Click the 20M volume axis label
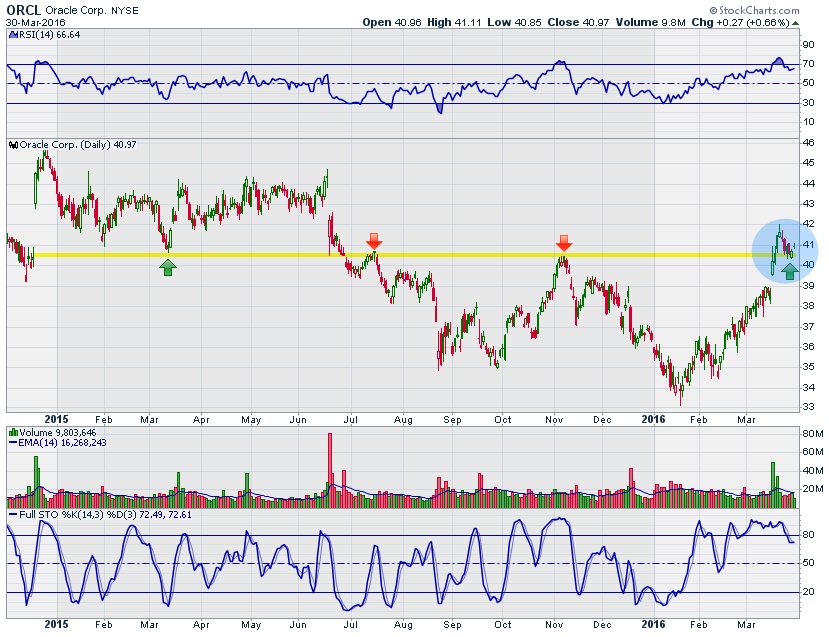This screenshot has height=637, width=829. [813, 488]
